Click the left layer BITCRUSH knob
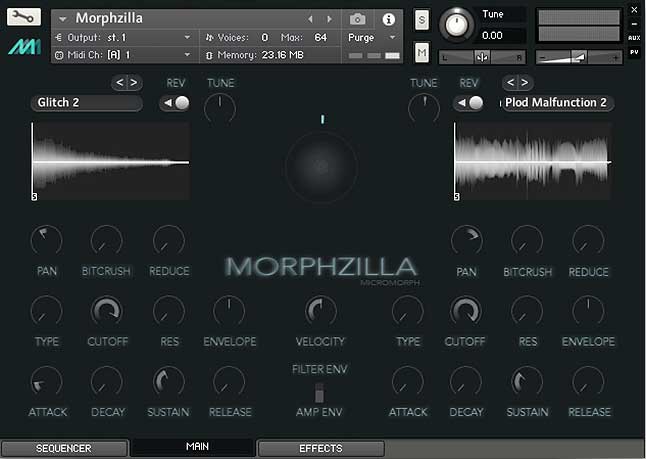The height and width of the screenshot is (459, 646). (x=107, y=241)
